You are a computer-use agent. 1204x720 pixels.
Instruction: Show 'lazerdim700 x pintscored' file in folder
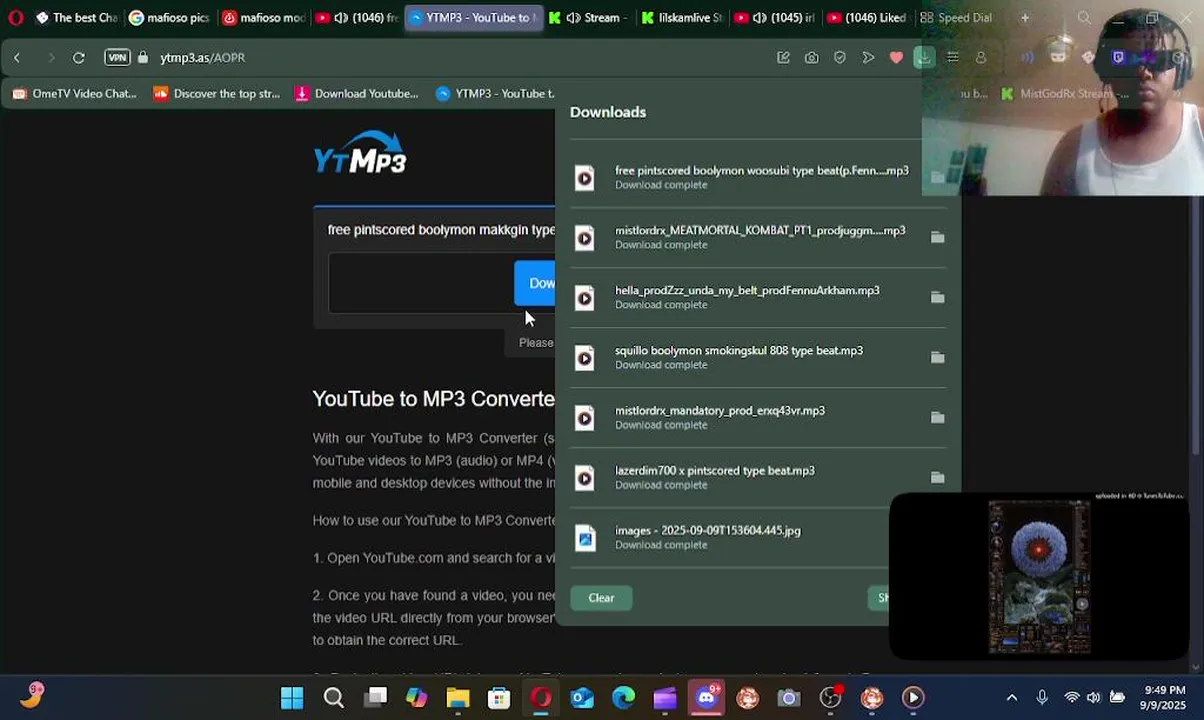(937, 477)
